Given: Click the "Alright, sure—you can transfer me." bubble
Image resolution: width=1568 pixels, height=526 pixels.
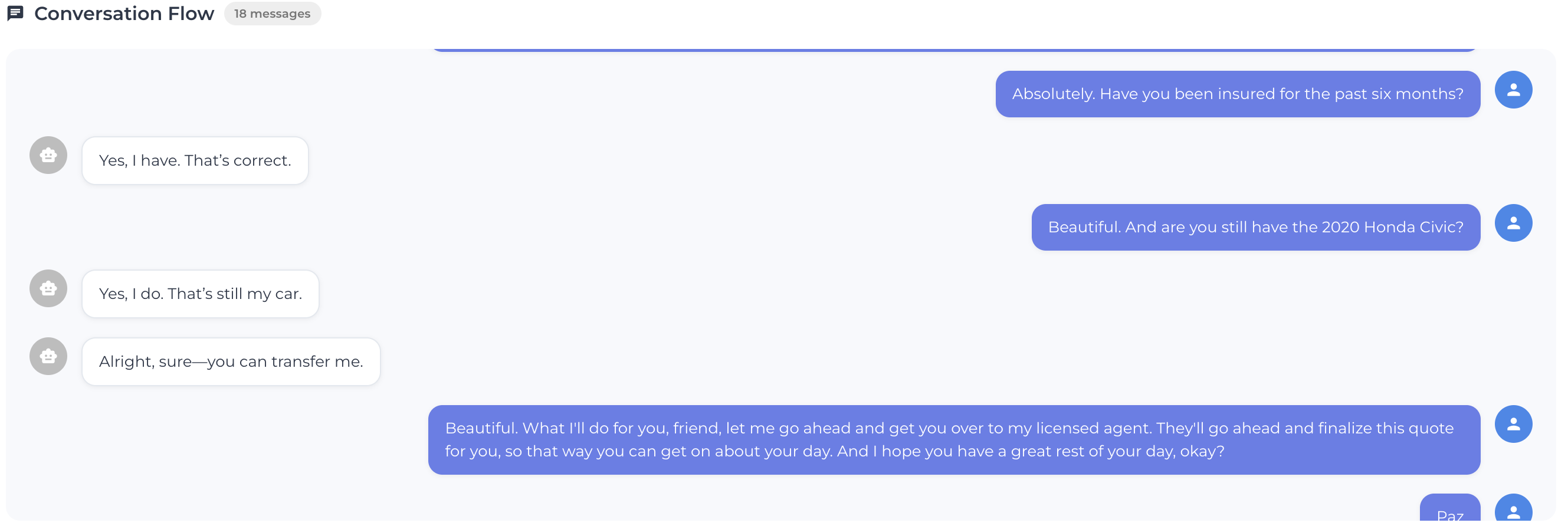Looking at the screenshot, I should 231,361.
